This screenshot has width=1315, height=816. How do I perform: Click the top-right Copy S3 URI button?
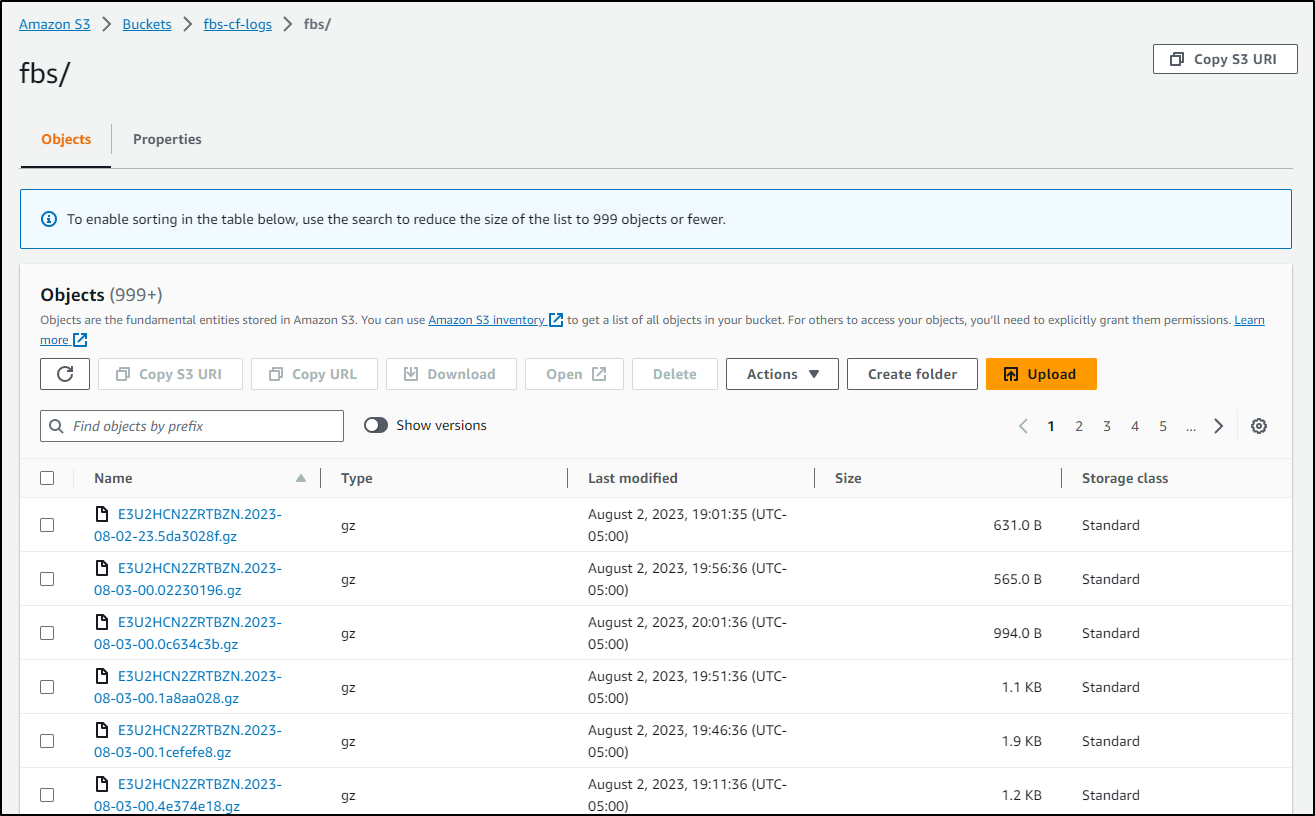tap(1225, 59)
